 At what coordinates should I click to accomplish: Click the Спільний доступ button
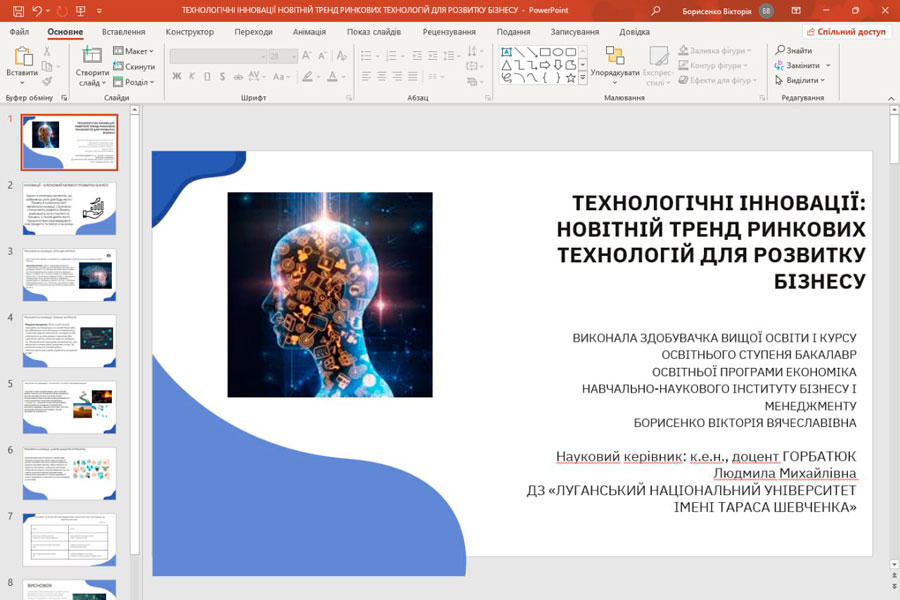point(846,32)
